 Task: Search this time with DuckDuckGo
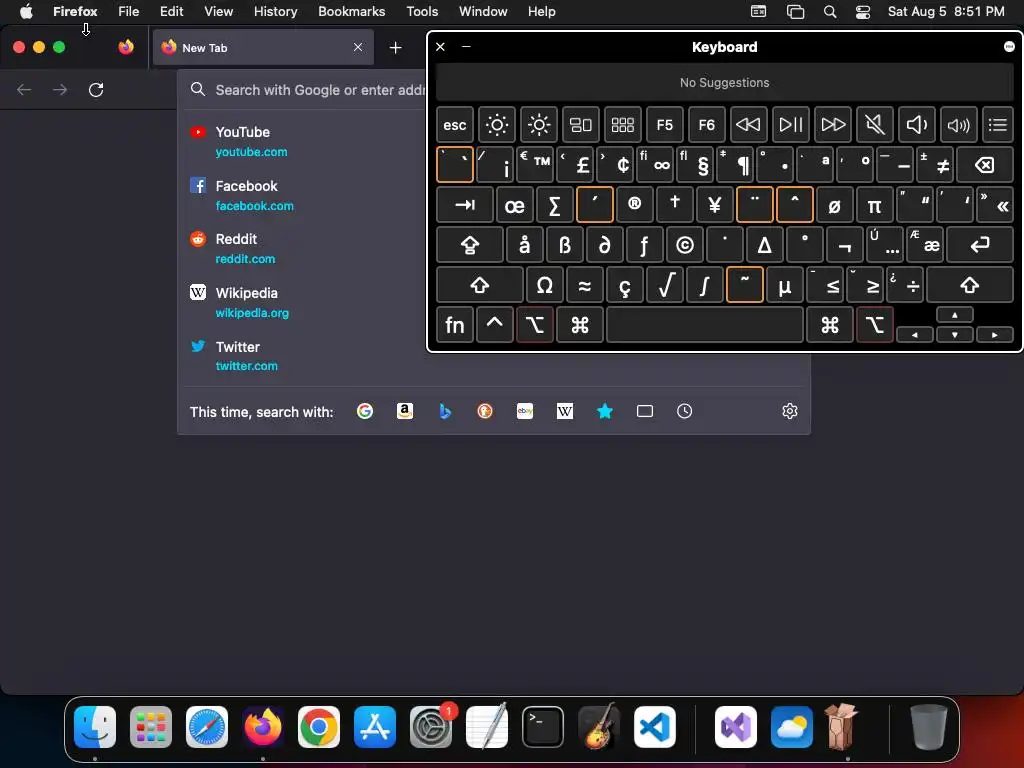pos(485,411)
